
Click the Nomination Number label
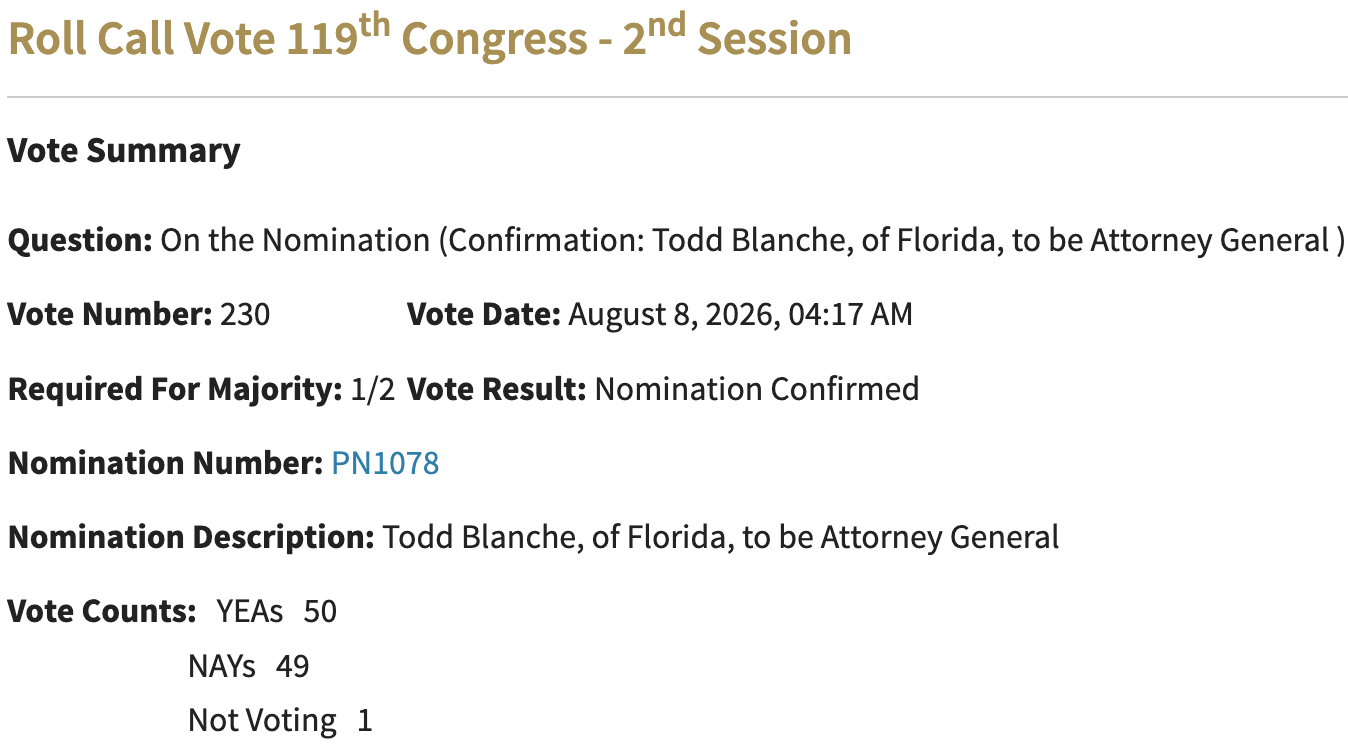pos(165,464)
